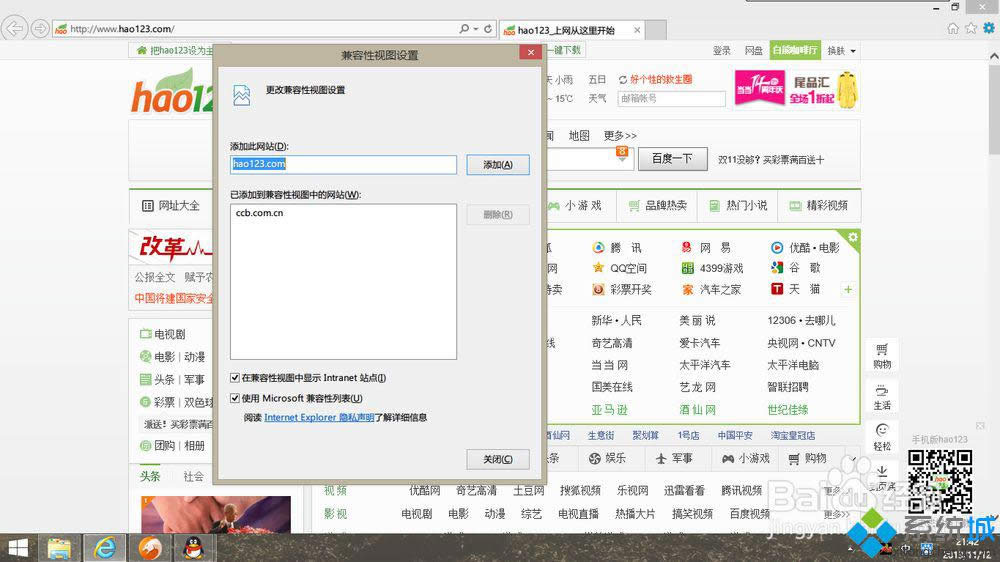Screen dimensions: 1000x562
Task: Open the 精彩视频 navigation tab
Action: (x=818, y=205)
